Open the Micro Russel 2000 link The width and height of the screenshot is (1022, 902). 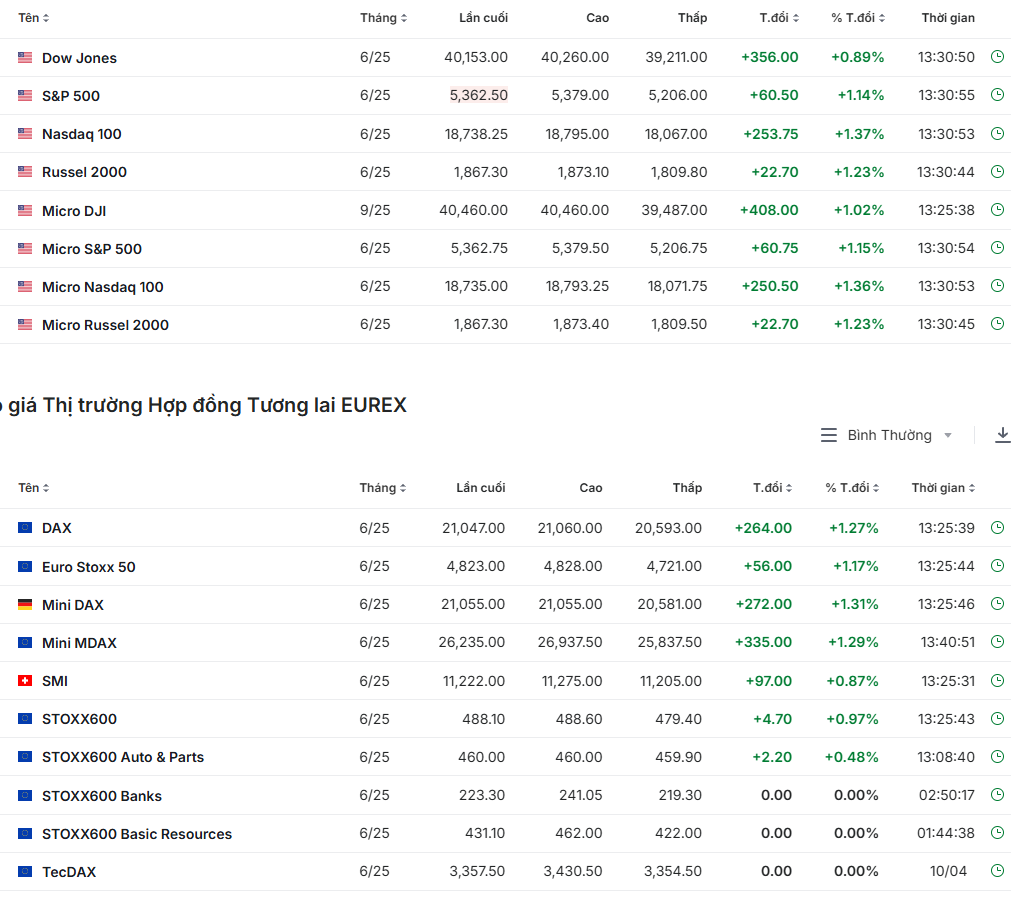pyautogui.click(x=105, y=325)
